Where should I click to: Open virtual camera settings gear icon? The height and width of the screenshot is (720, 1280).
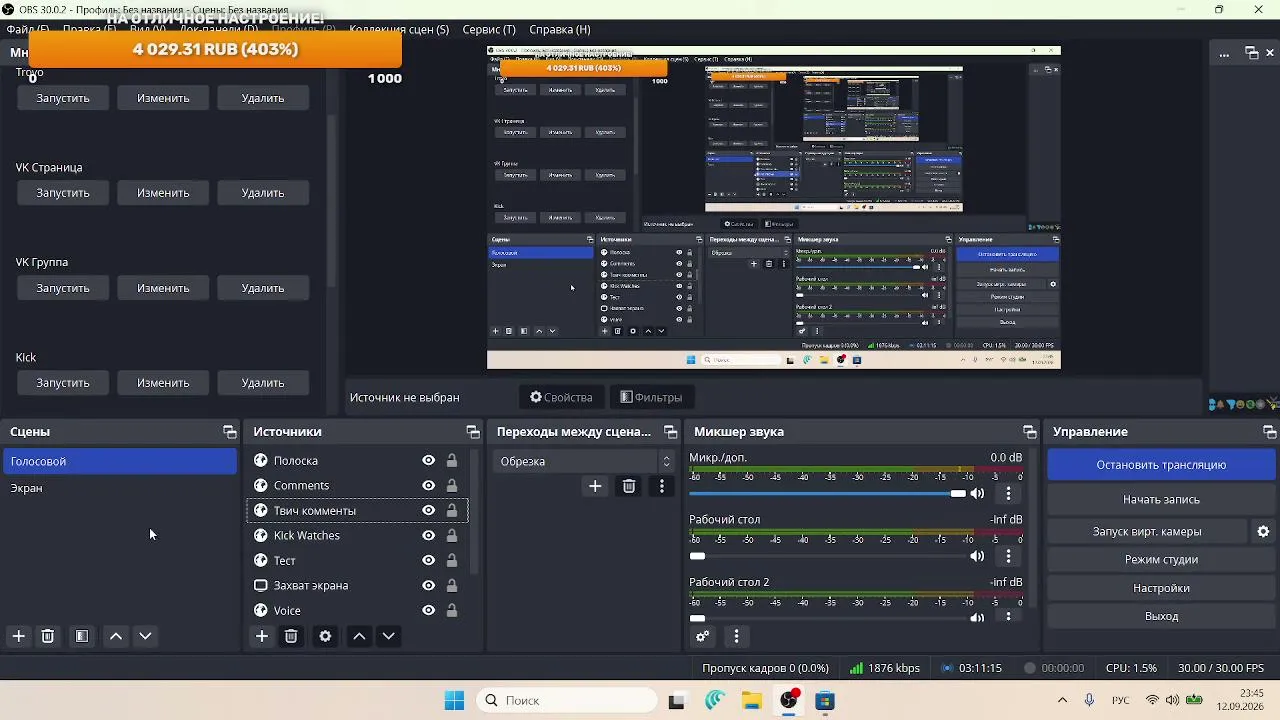coord(1263,531)
